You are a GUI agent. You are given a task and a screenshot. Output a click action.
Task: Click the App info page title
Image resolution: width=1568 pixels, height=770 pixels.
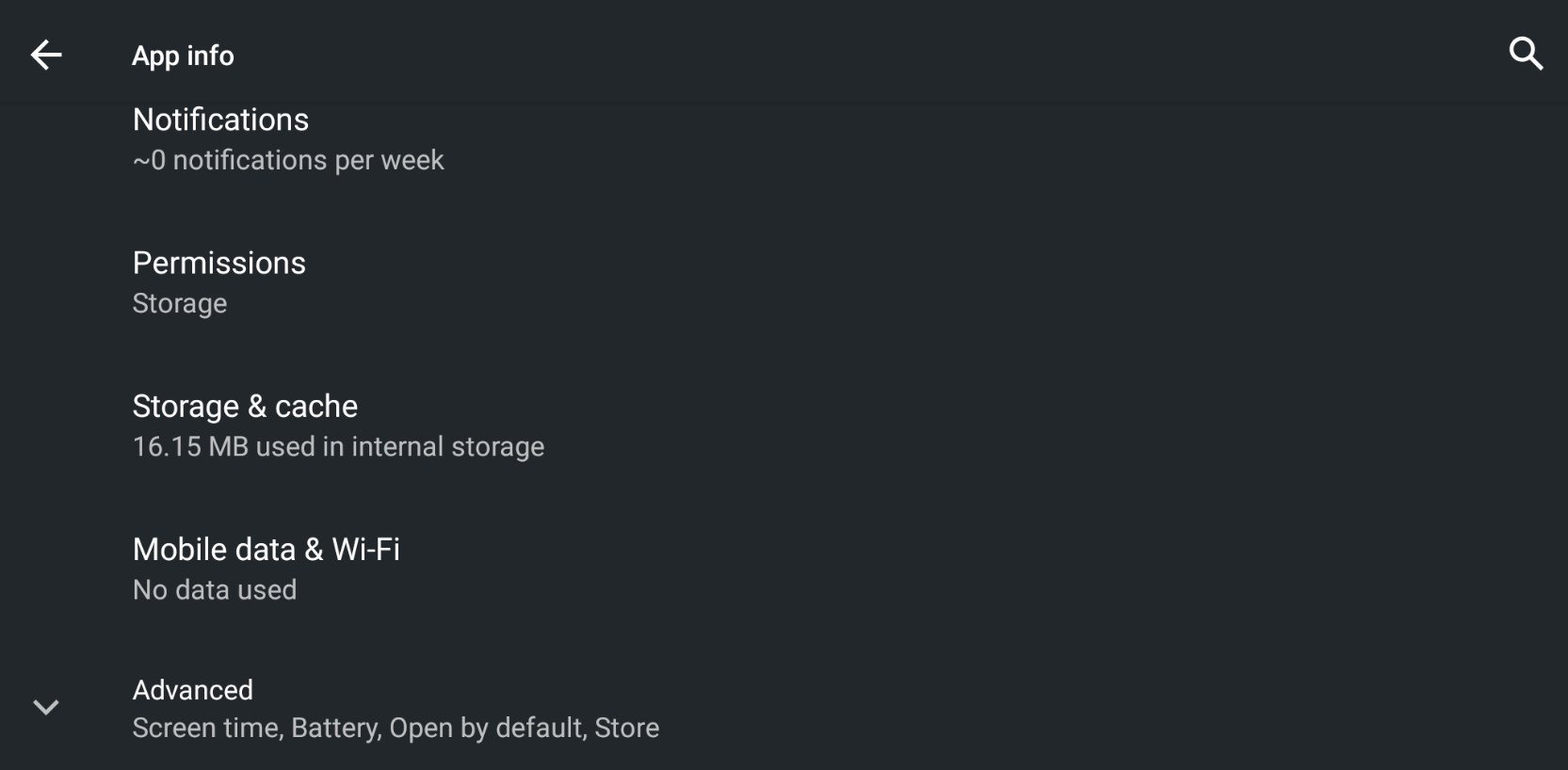183,56
